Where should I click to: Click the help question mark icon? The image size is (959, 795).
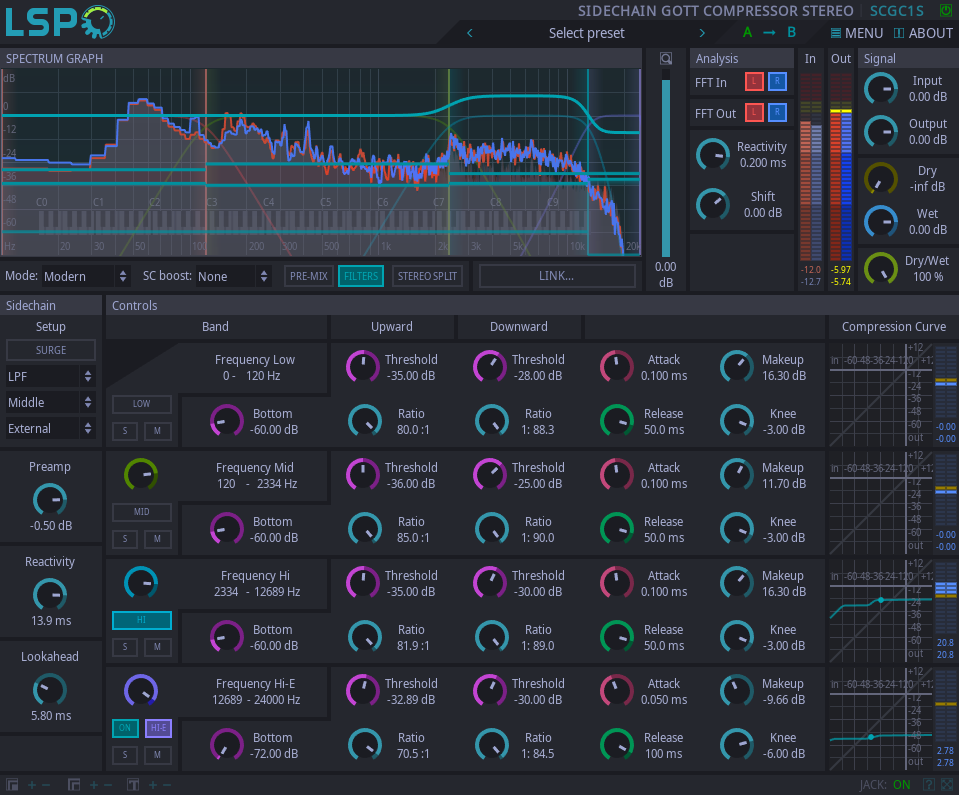pyautogui.click(x=928, y=785)
